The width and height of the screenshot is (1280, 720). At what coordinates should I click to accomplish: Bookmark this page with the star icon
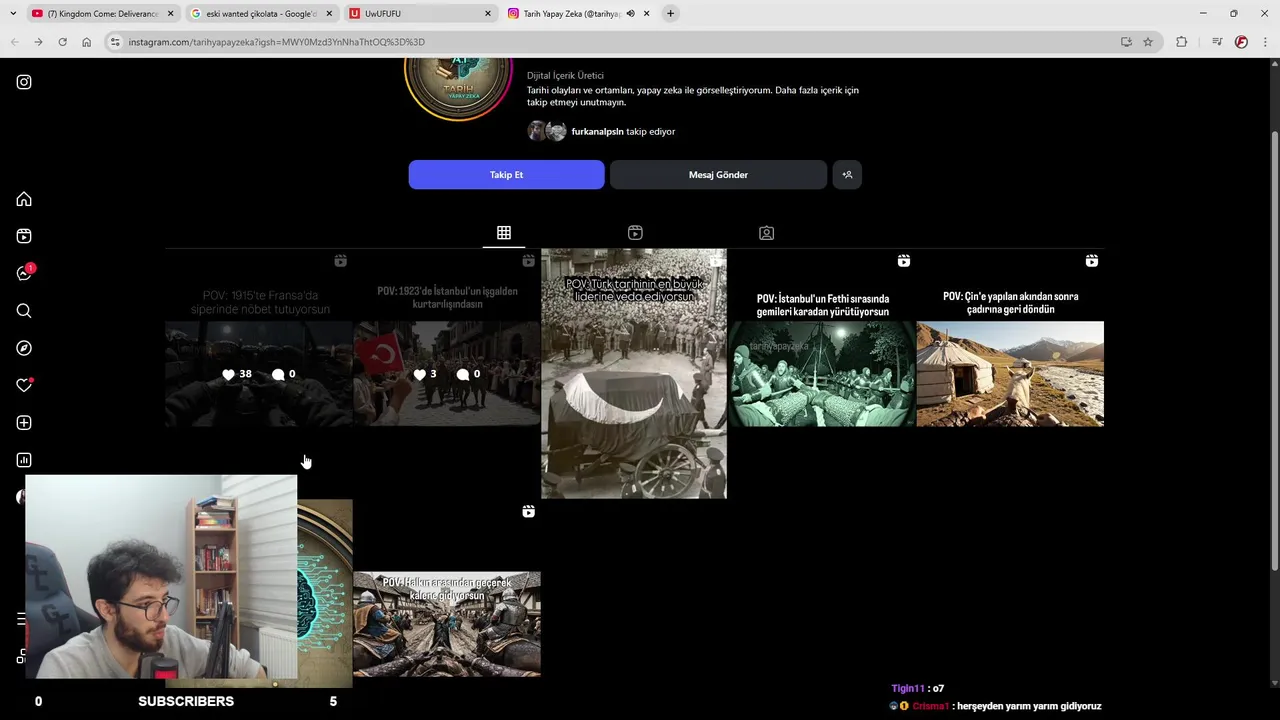(1148, 42)
